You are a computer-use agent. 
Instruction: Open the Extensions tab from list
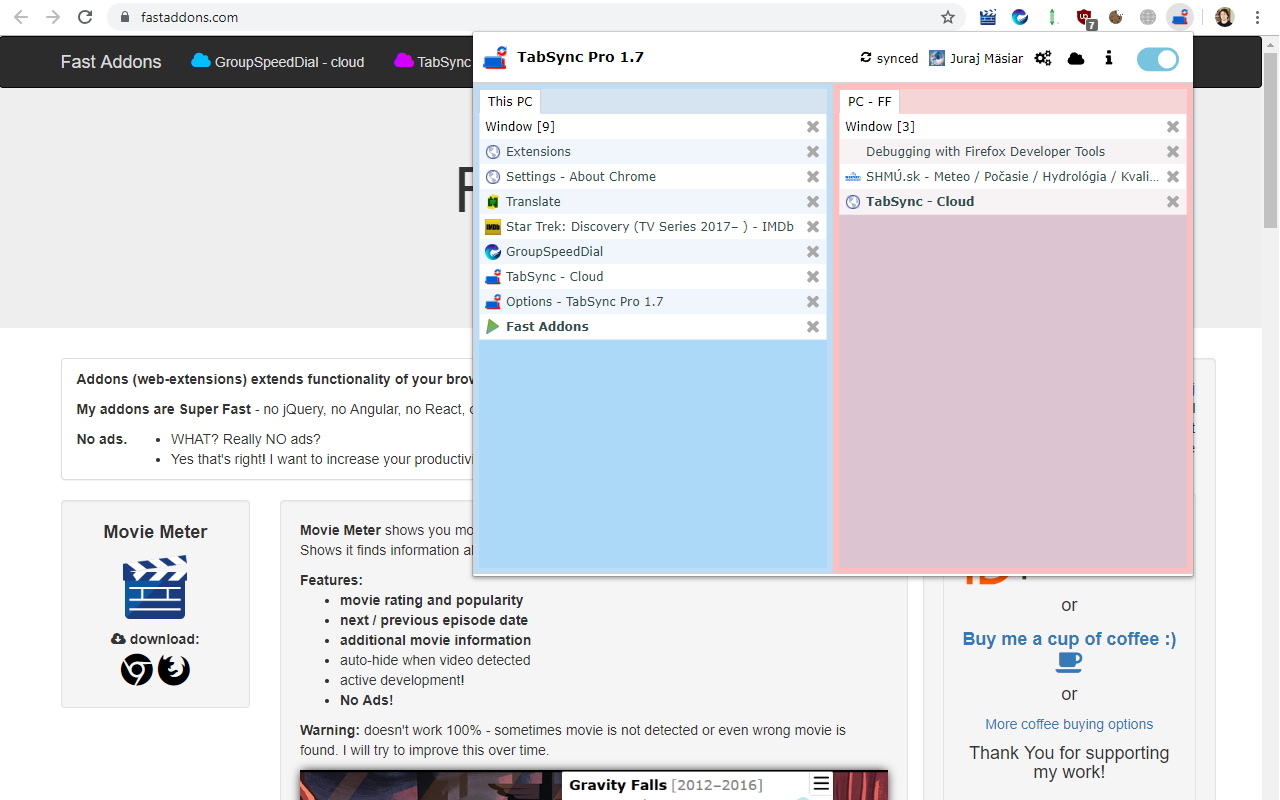tap(653, 152)
